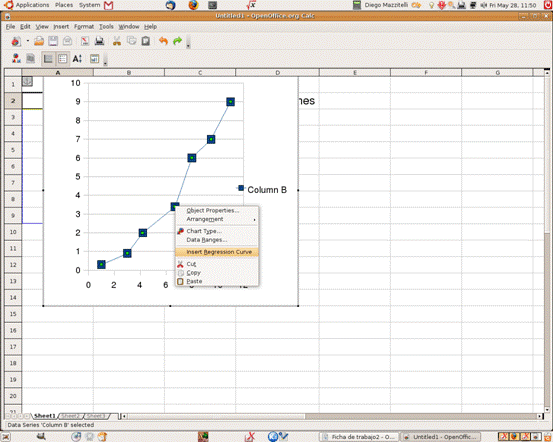
Task: Click the Print icon
Action: point(99,41)
